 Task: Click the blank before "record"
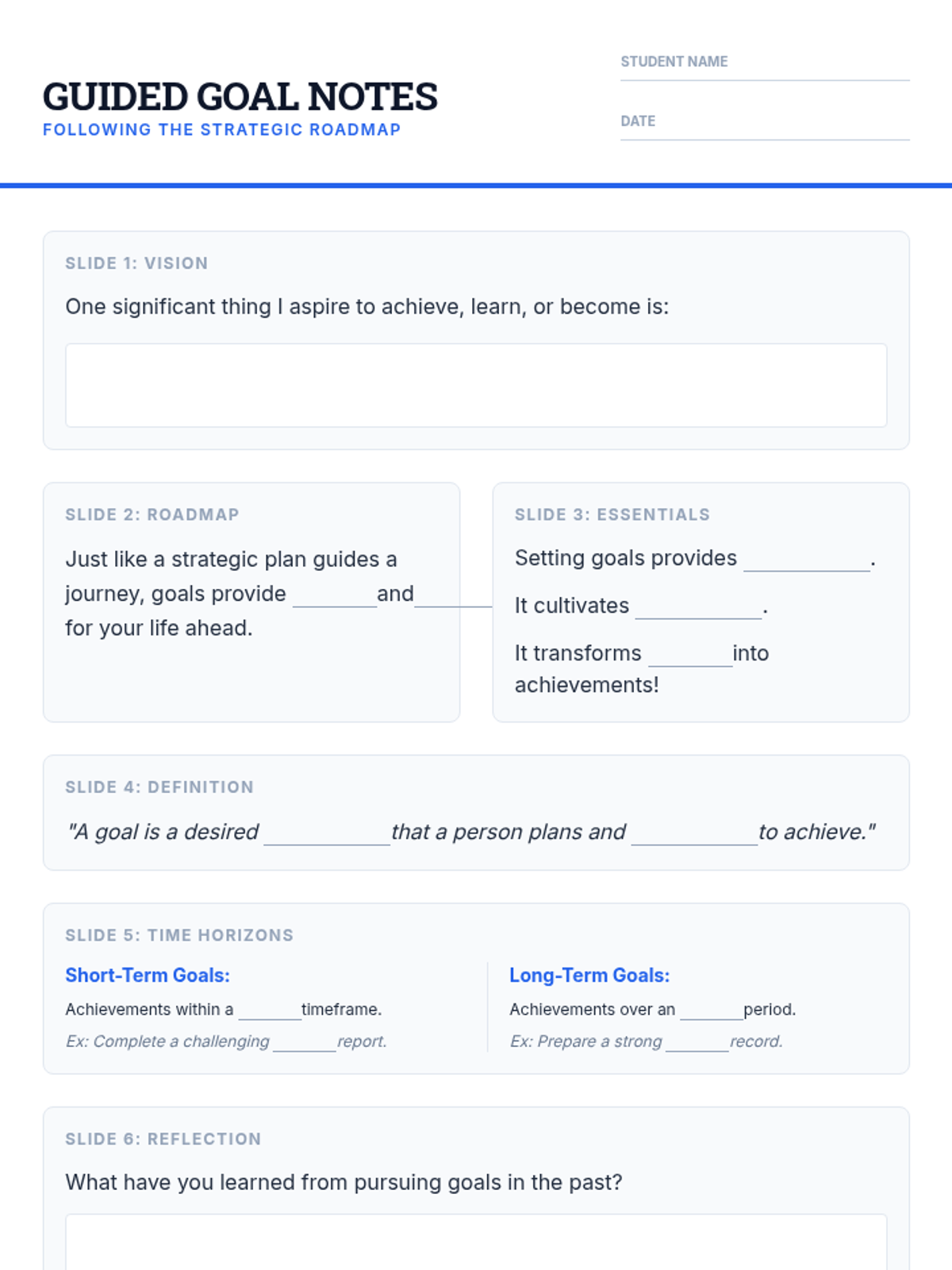[x=697, y=1043]
